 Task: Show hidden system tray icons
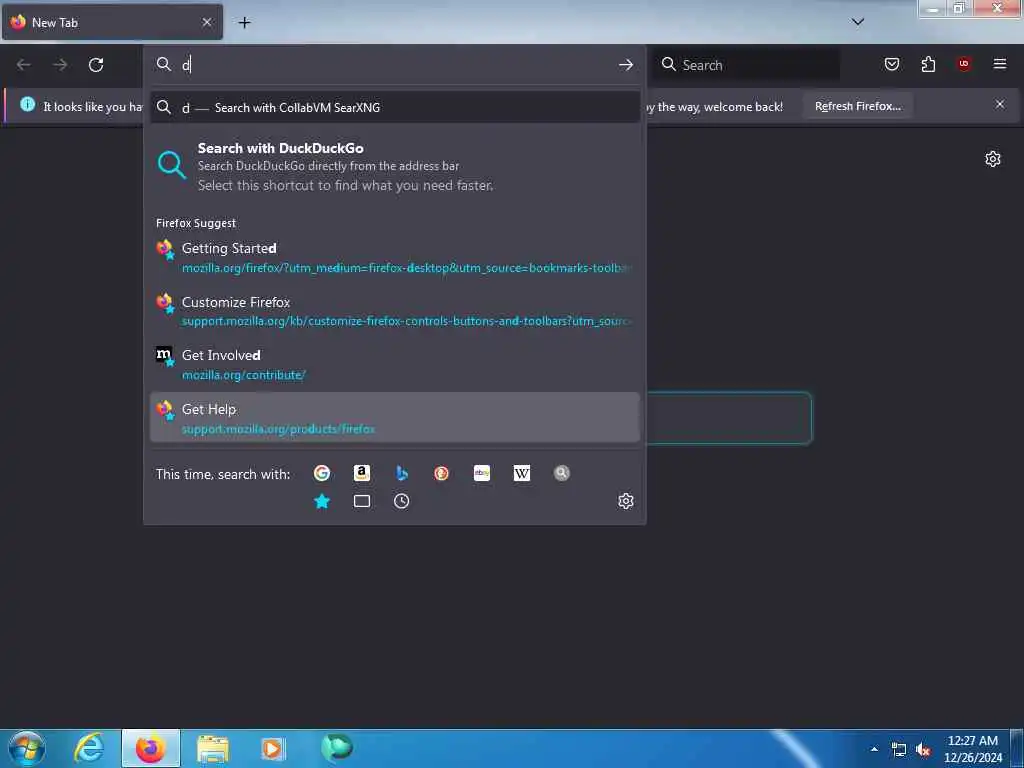pos(874,749)
